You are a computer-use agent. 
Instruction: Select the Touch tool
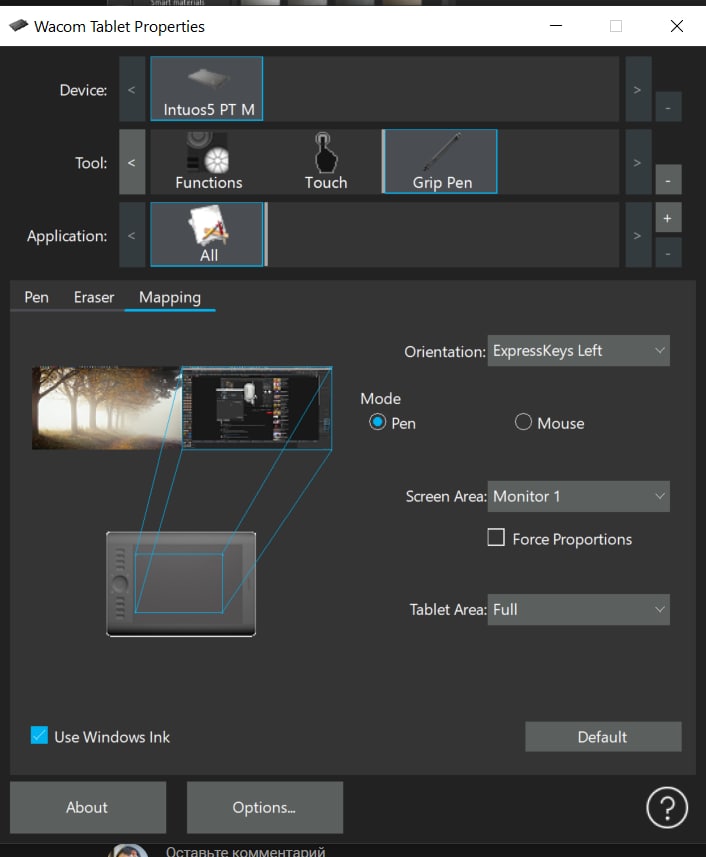point(326,161)
